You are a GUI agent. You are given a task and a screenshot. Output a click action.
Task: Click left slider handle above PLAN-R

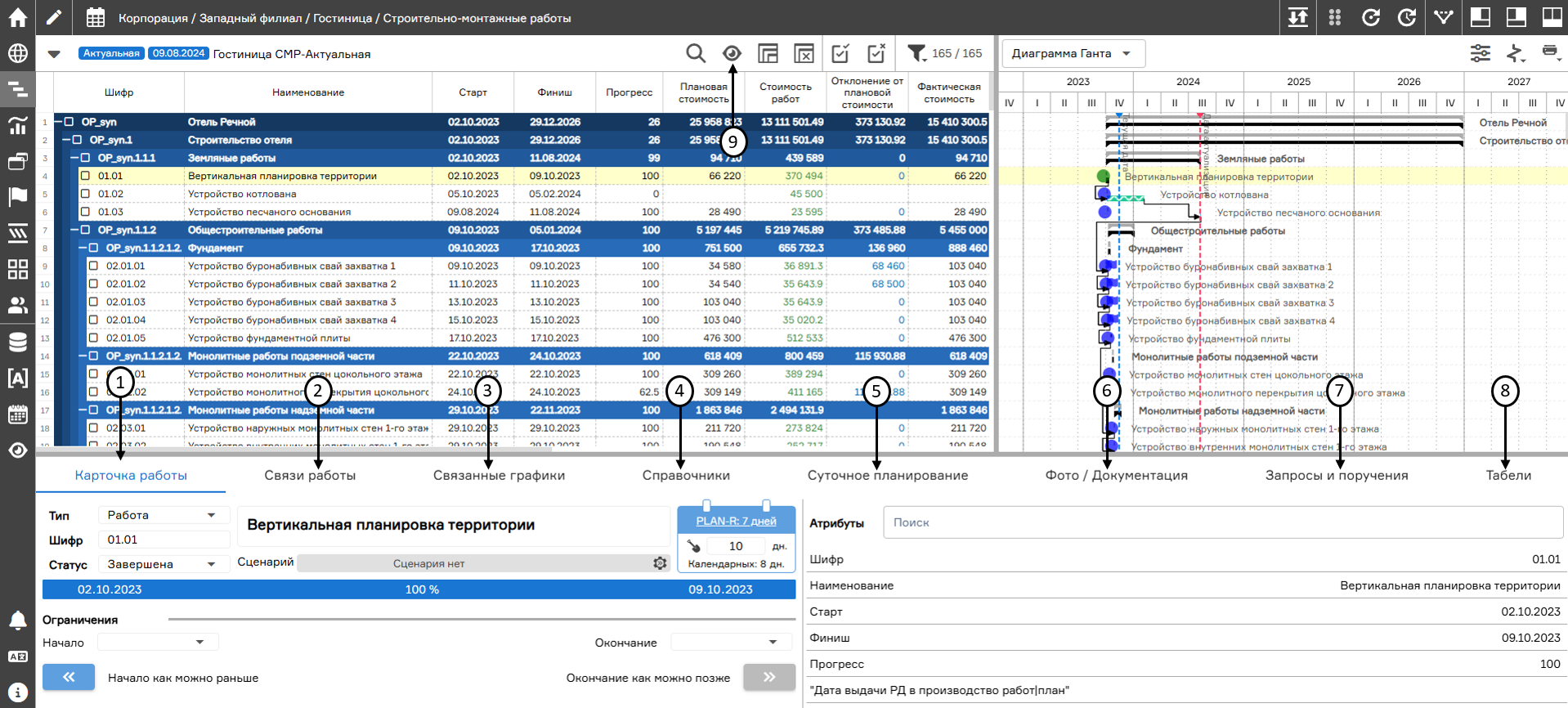(x=706, y=505)
